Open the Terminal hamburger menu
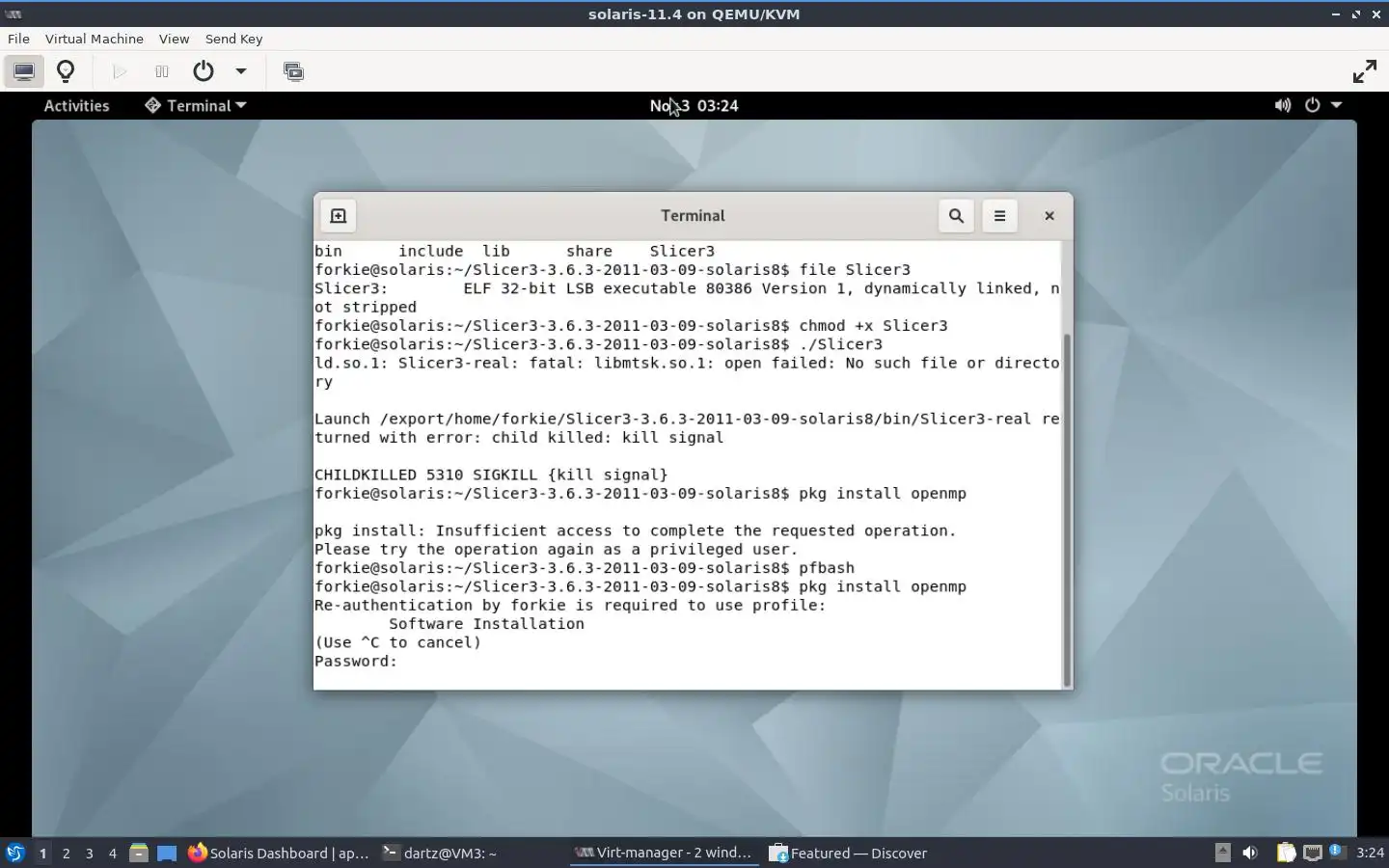The width and height of the screenshot is (1389, 868). pyautogui.click(x=999, y=216)
